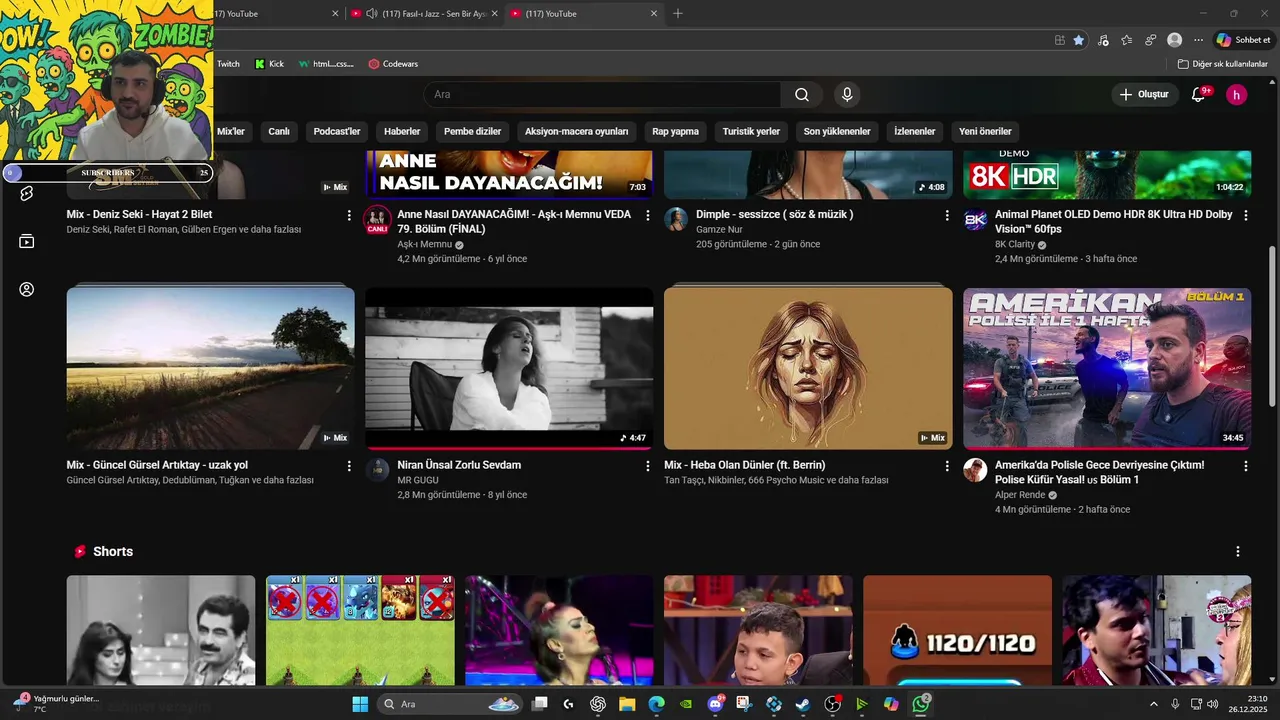Open options menu for Animal Planet OLED Demo
The width and height of the screenshot is (1280, 720).
pos(1246,215)
